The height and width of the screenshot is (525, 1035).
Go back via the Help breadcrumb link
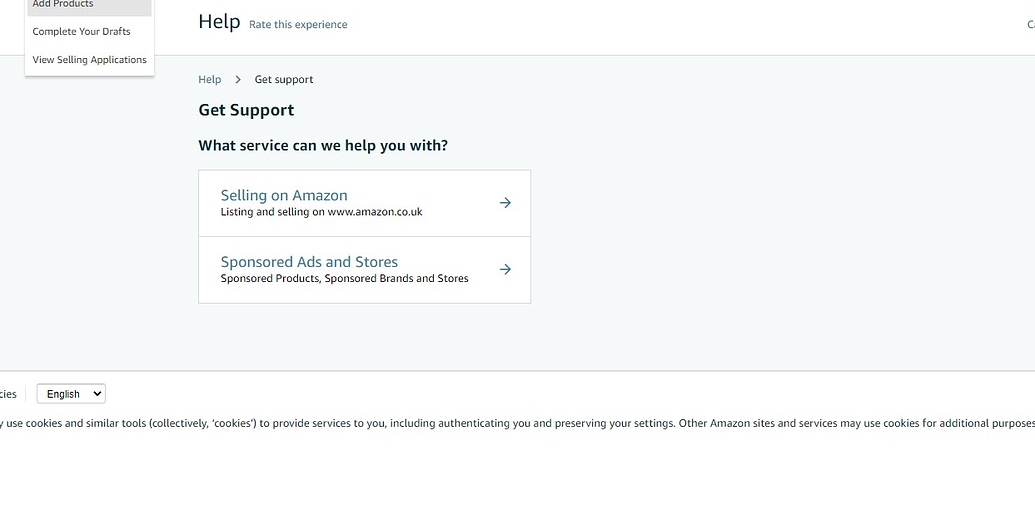click(x=209, y=79)
